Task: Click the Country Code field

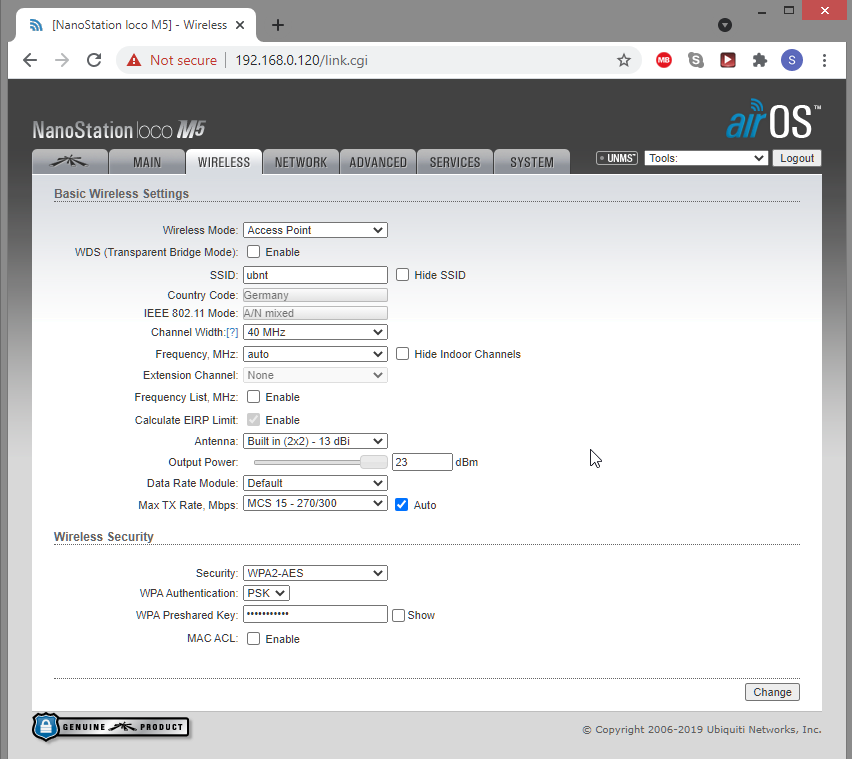Action: click(x=315, y=295)
